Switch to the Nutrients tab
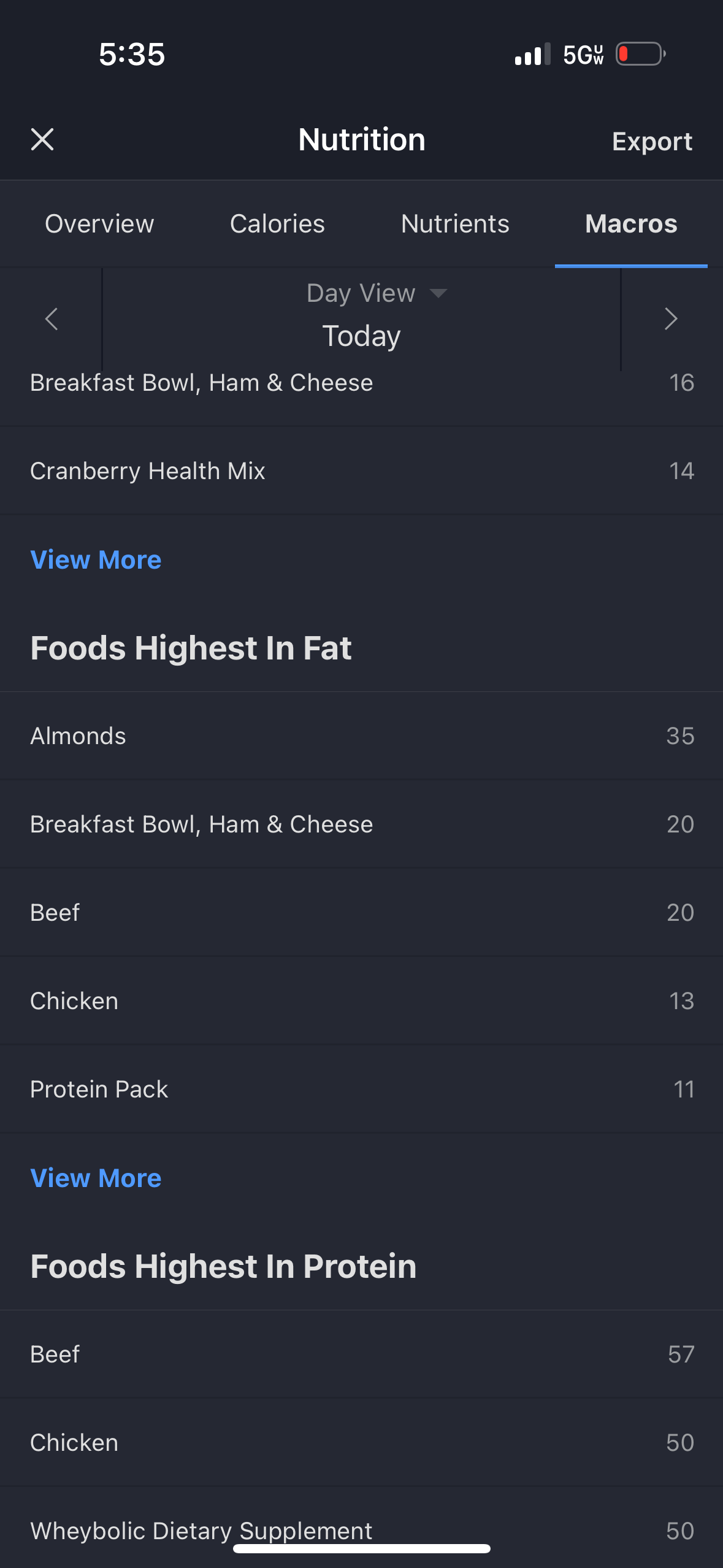The image size is (723, 1568). click(455, 224)
